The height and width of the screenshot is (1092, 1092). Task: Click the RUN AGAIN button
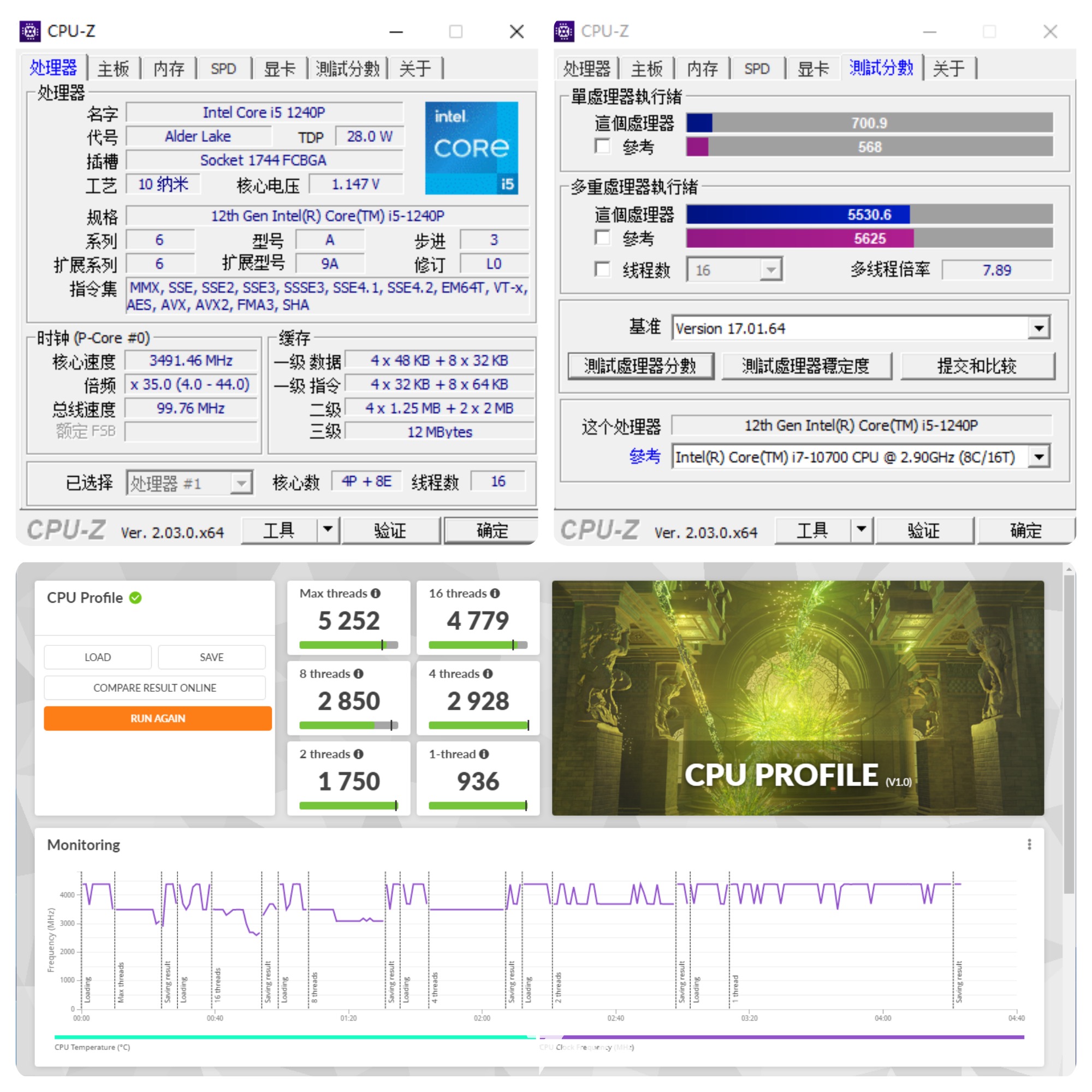coord(157,719)
